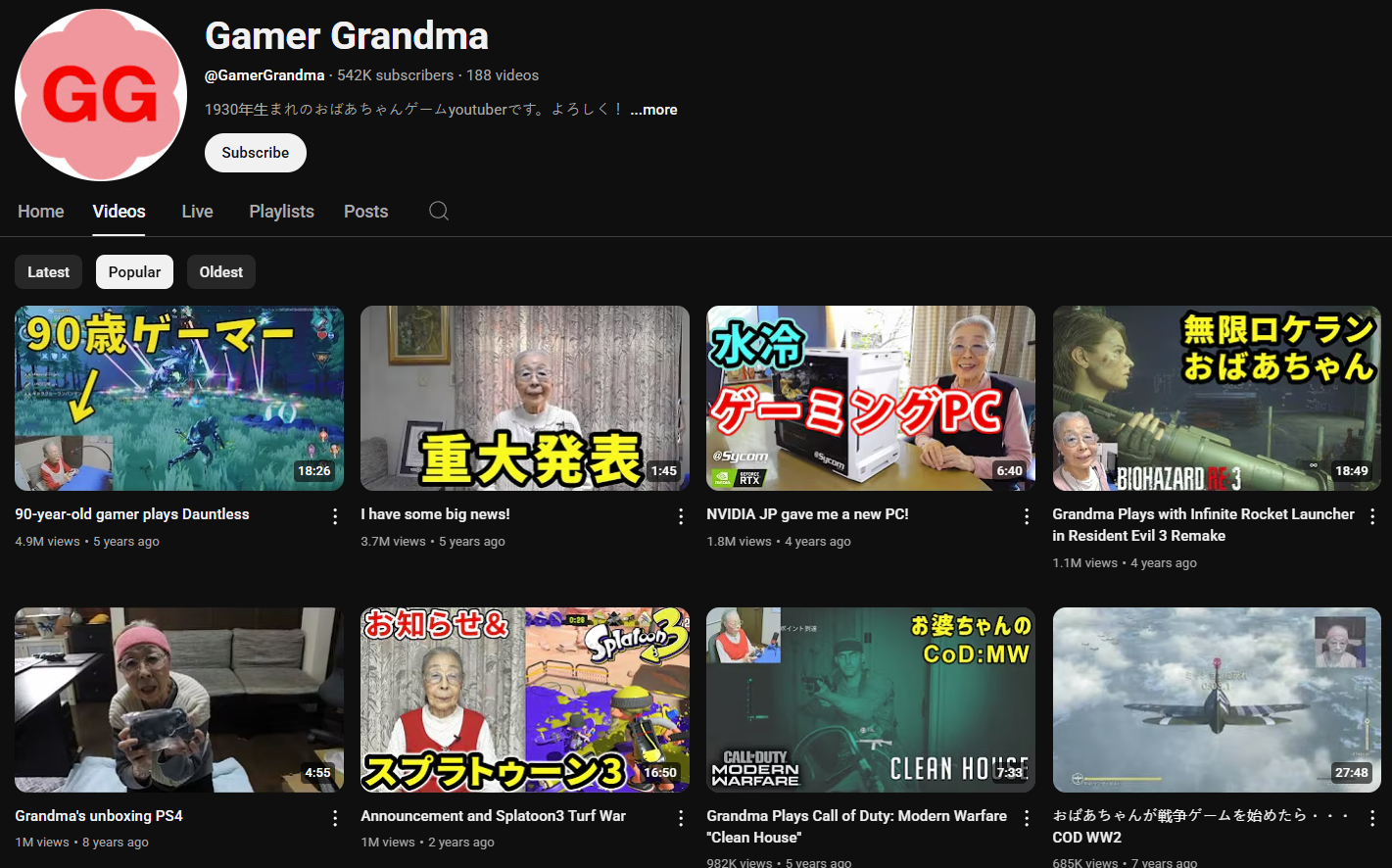
Task: Sort videos by Oldest
Action: [221, 272]
